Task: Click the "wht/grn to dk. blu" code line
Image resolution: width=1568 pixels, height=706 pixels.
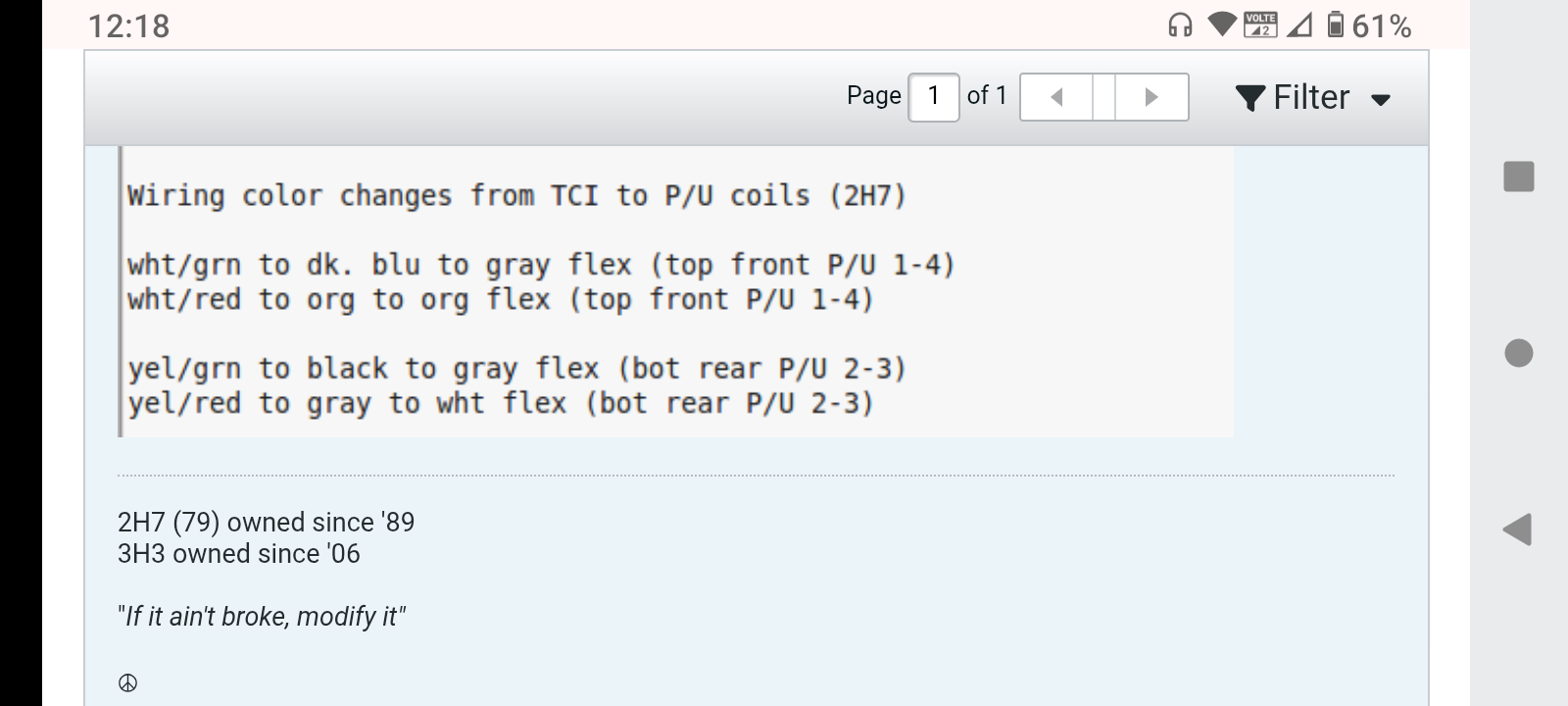Action: [540, 265]
